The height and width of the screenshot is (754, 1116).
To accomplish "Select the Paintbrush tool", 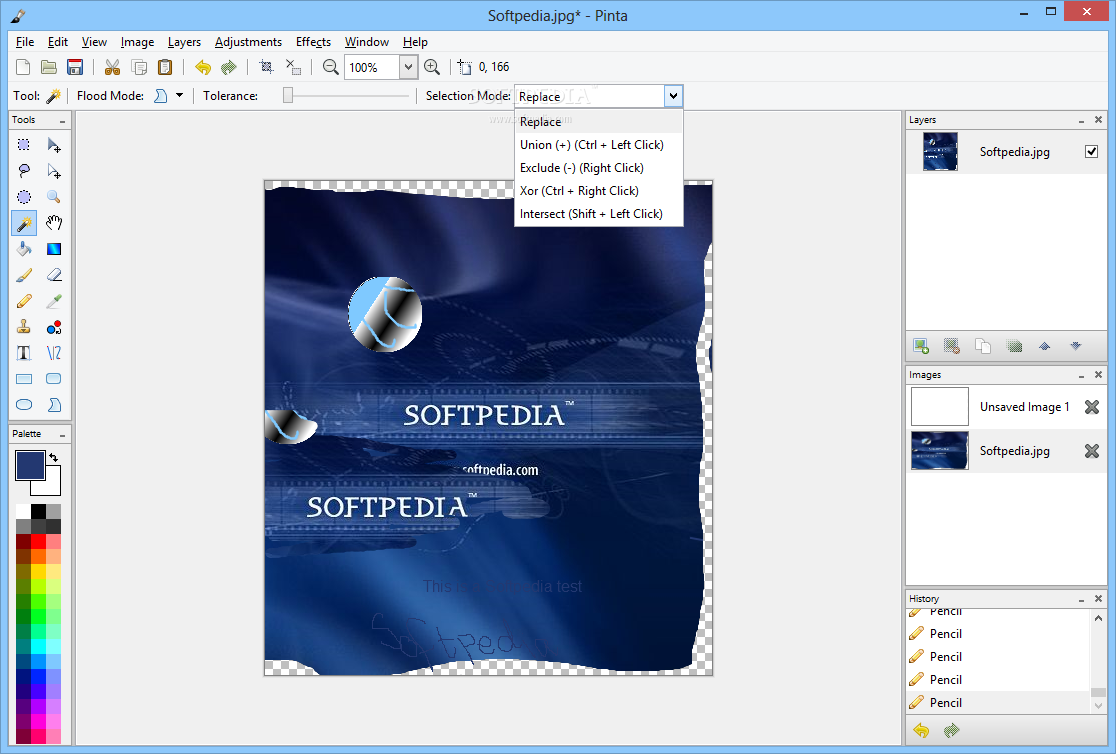I will point(23,275).
